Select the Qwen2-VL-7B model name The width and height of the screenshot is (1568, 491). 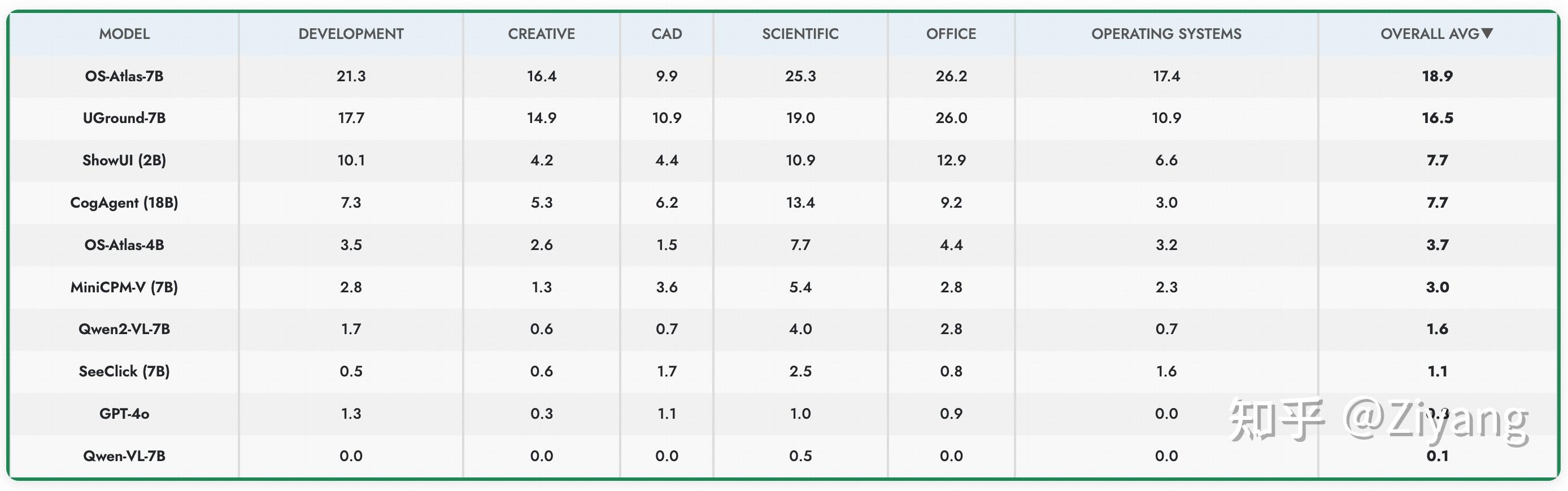[x=124, y=329]
